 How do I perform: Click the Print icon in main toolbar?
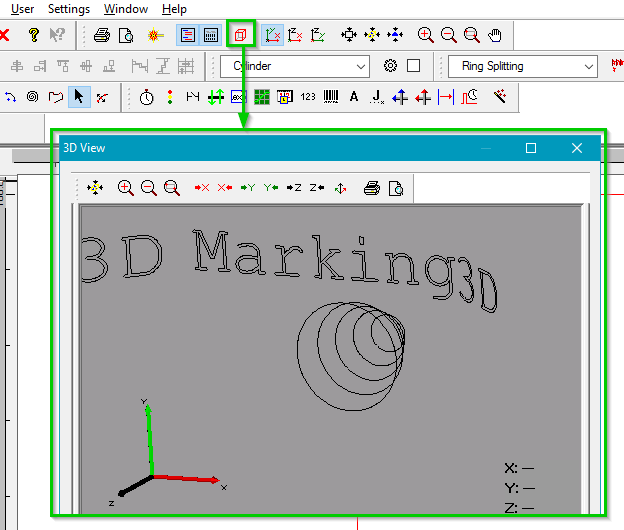pyautogui.click(x=102, y=35)
